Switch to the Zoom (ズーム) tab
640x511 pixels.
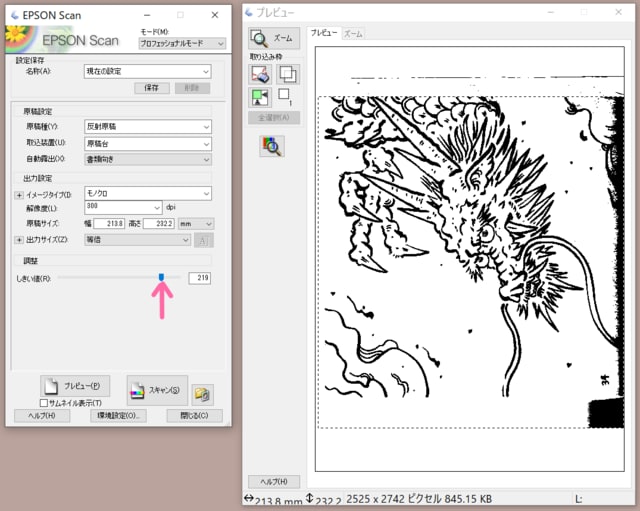pos(353,33)
